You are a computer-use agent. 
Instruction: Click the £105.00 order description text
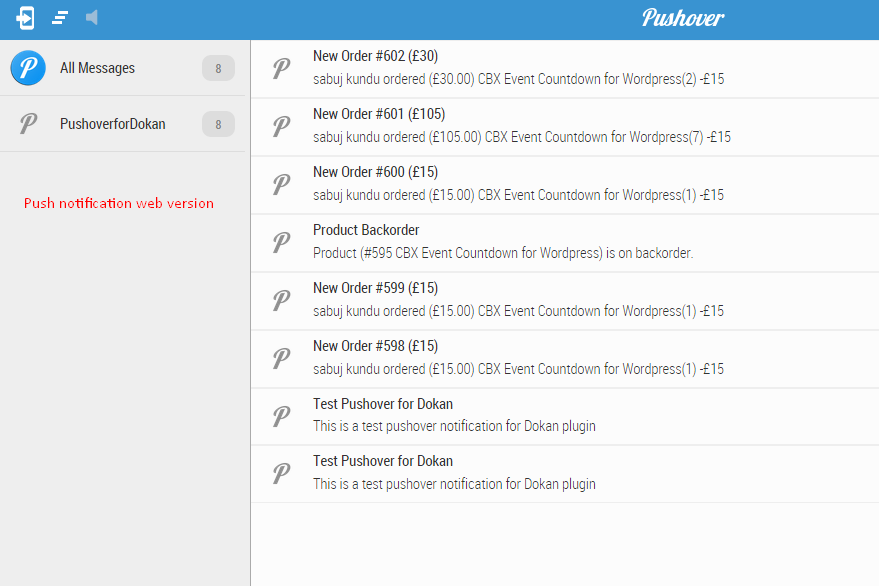(522, 137)
